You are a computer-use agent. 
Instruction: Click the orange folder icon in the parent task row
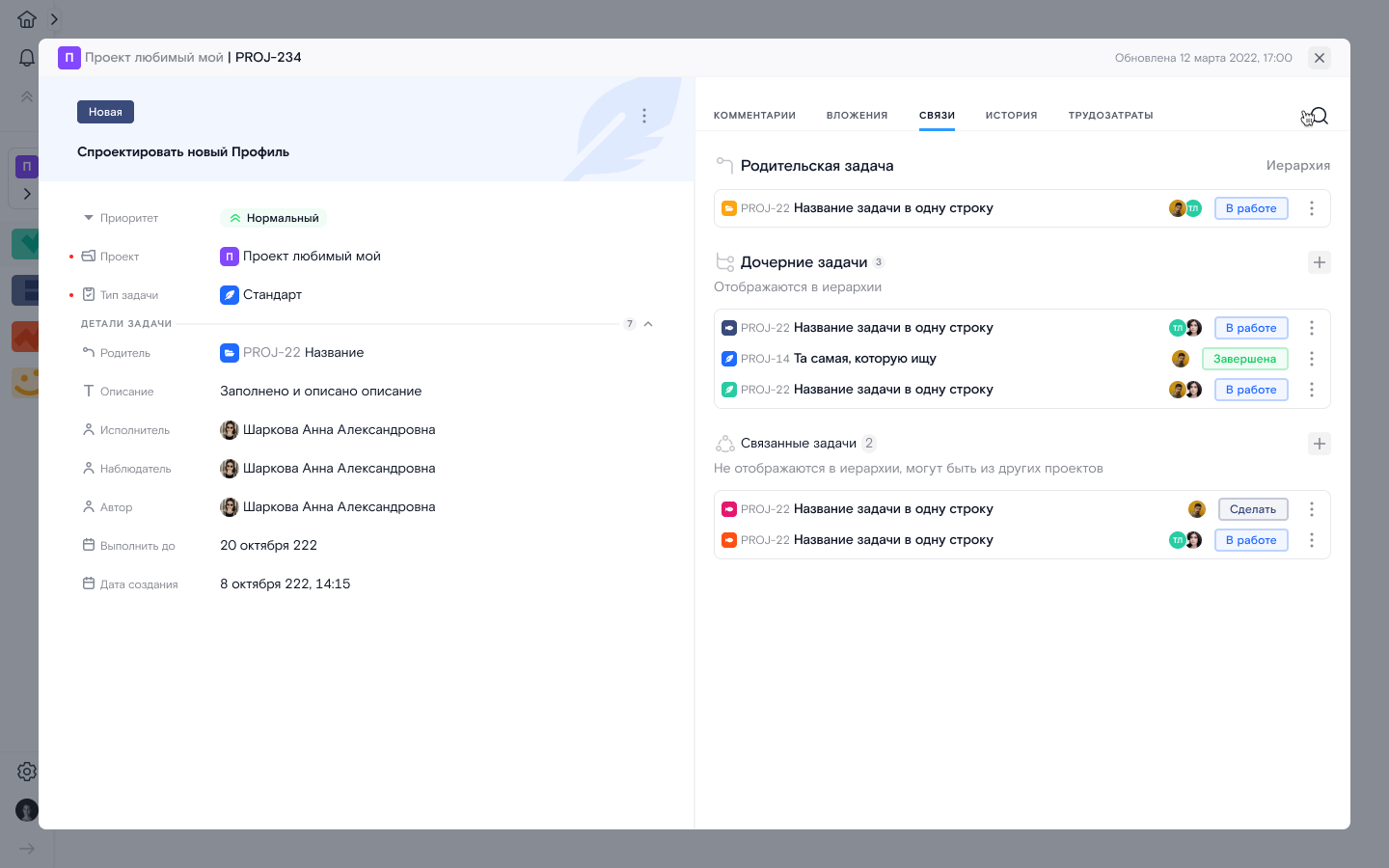coord(729,208)
